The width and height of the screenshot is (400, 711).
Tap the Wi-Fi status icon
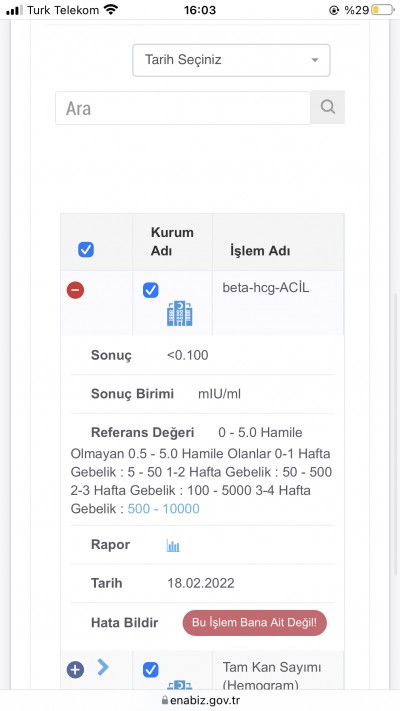point(111,10)
